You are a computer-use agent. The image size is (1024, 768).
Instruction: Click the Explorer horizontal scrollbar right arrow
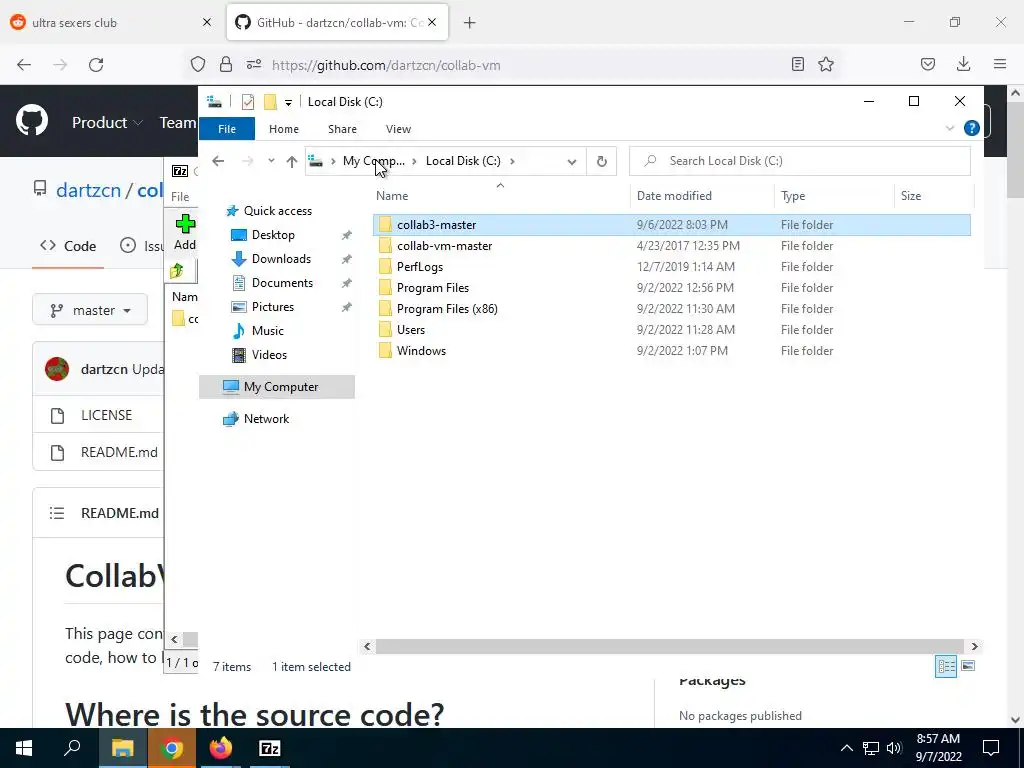974,647
